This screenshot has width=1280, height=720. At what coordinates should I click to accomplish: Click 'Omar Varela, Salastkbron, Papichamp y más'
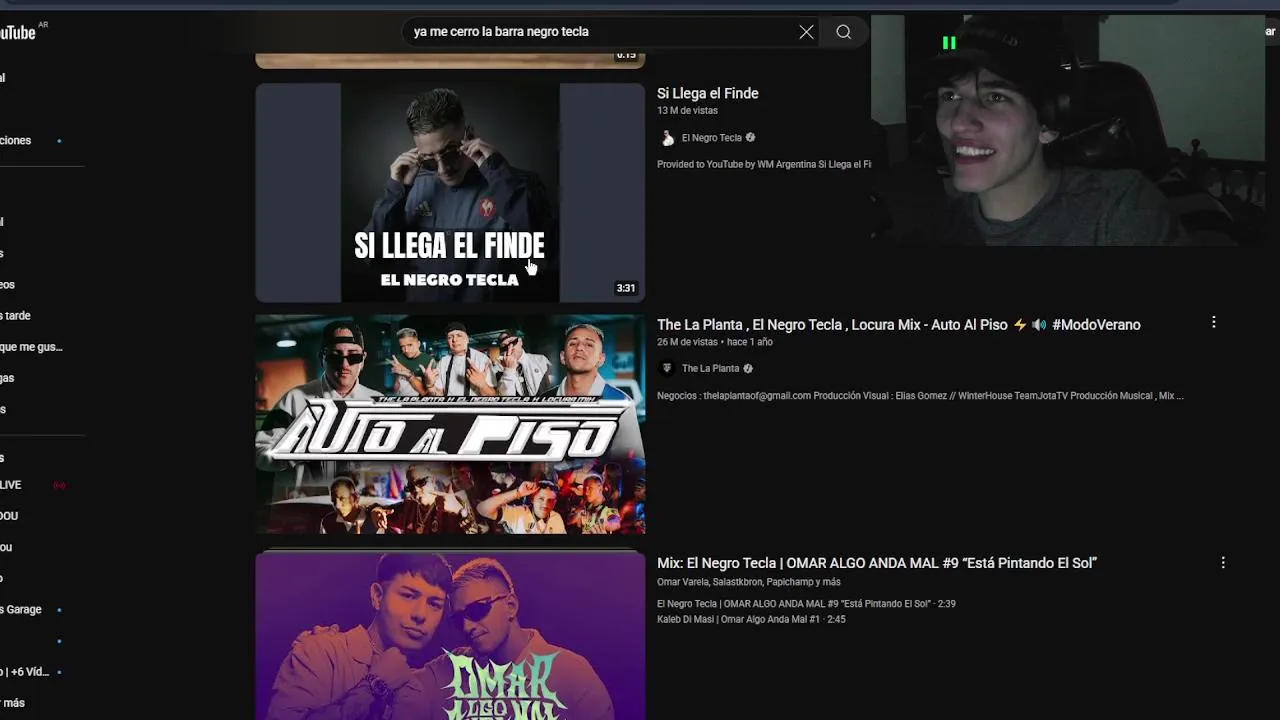pyautogui.click(x=748, y=582)
